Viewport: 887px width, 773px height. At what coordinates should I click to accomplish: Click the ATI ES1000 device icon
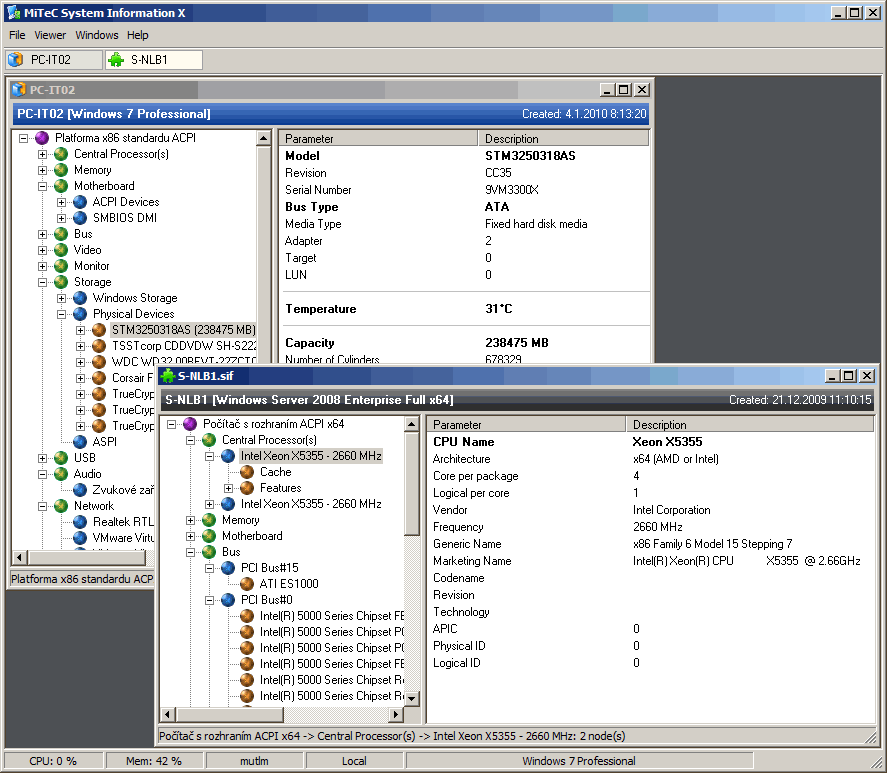pos(247,584)
